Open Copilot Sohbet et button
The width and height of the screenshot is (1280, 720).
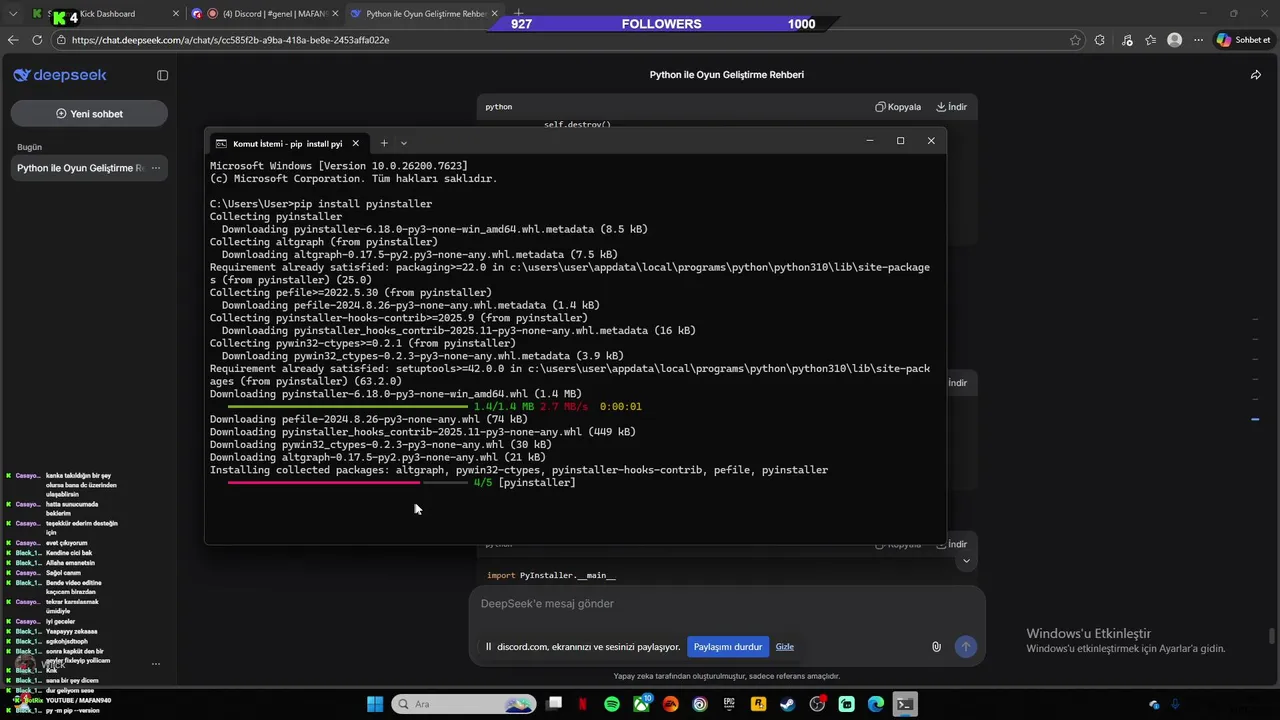(x=1243, y=40)
